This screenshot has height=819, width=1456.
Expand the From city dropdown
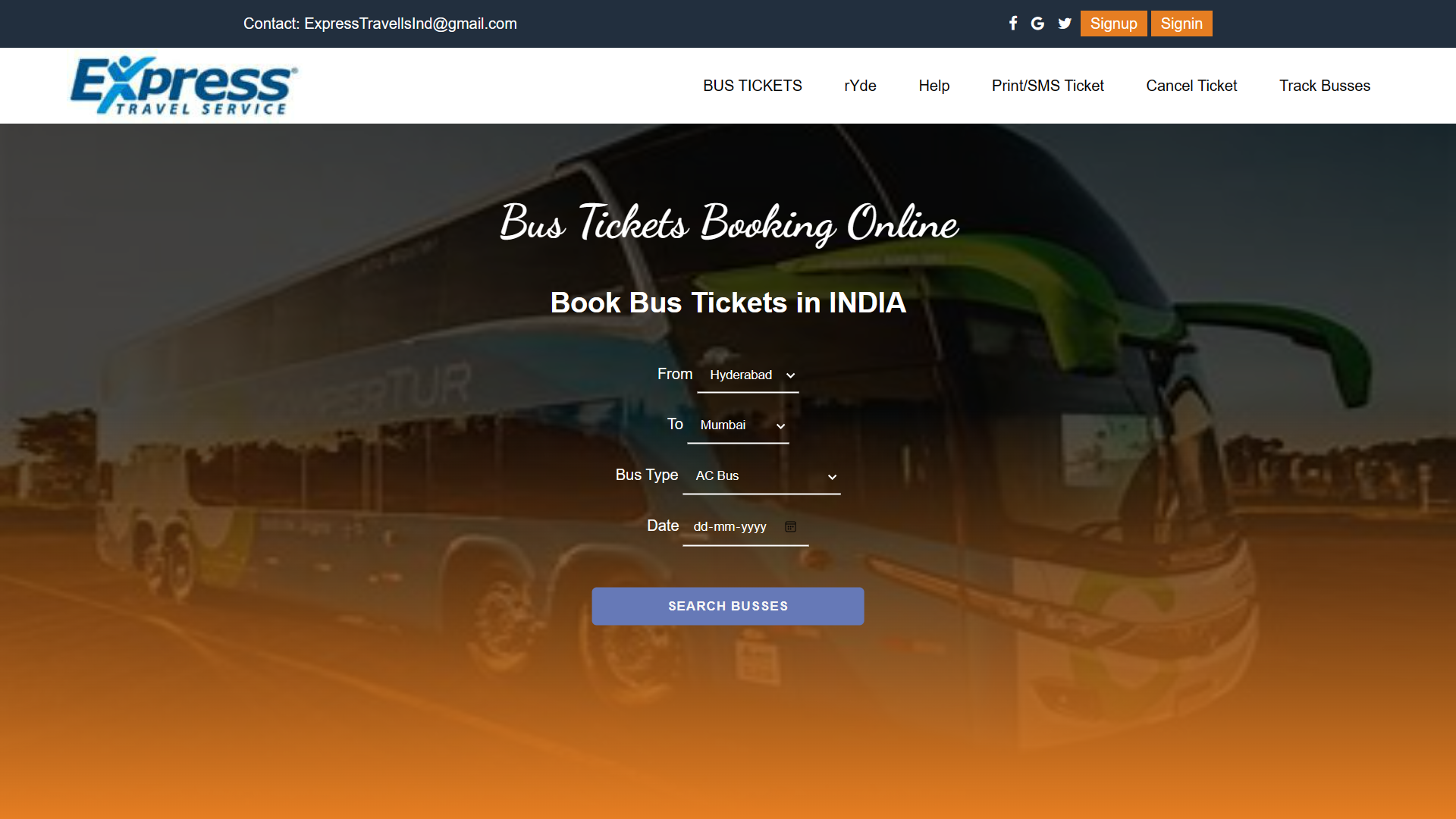(x=748, y=375)
